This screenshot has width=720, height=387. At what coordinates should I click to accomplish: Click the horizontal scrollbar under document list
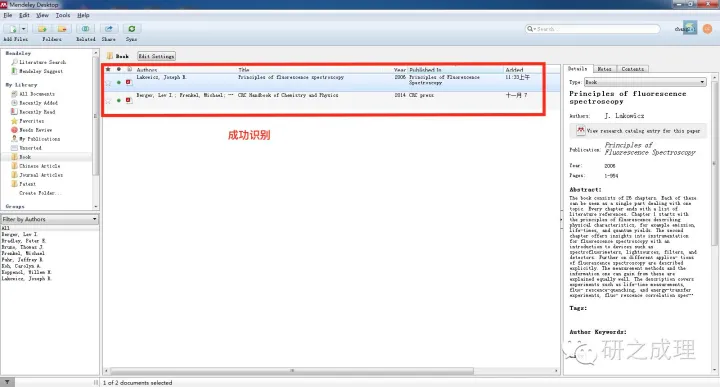click(292, 370)
